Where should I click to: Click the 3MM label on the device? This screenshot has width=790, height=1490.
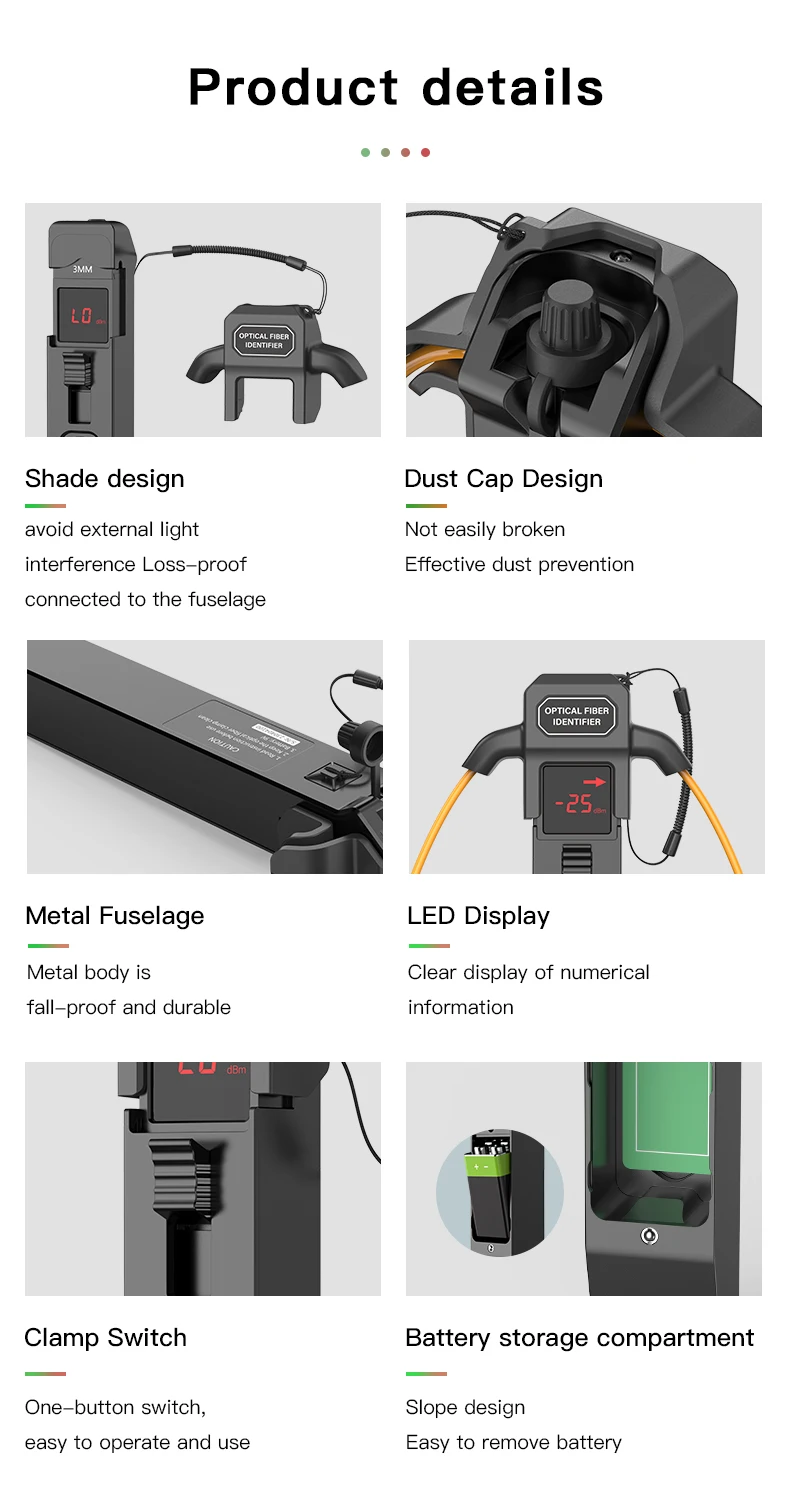(82, 269)
